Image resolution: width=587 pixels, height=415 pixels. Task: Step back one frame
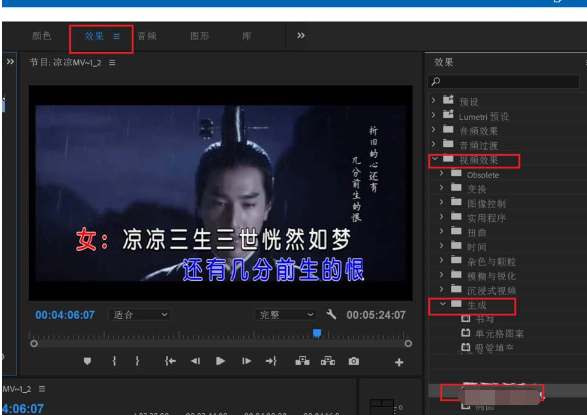pyautogui.click(x=195, y=361)
